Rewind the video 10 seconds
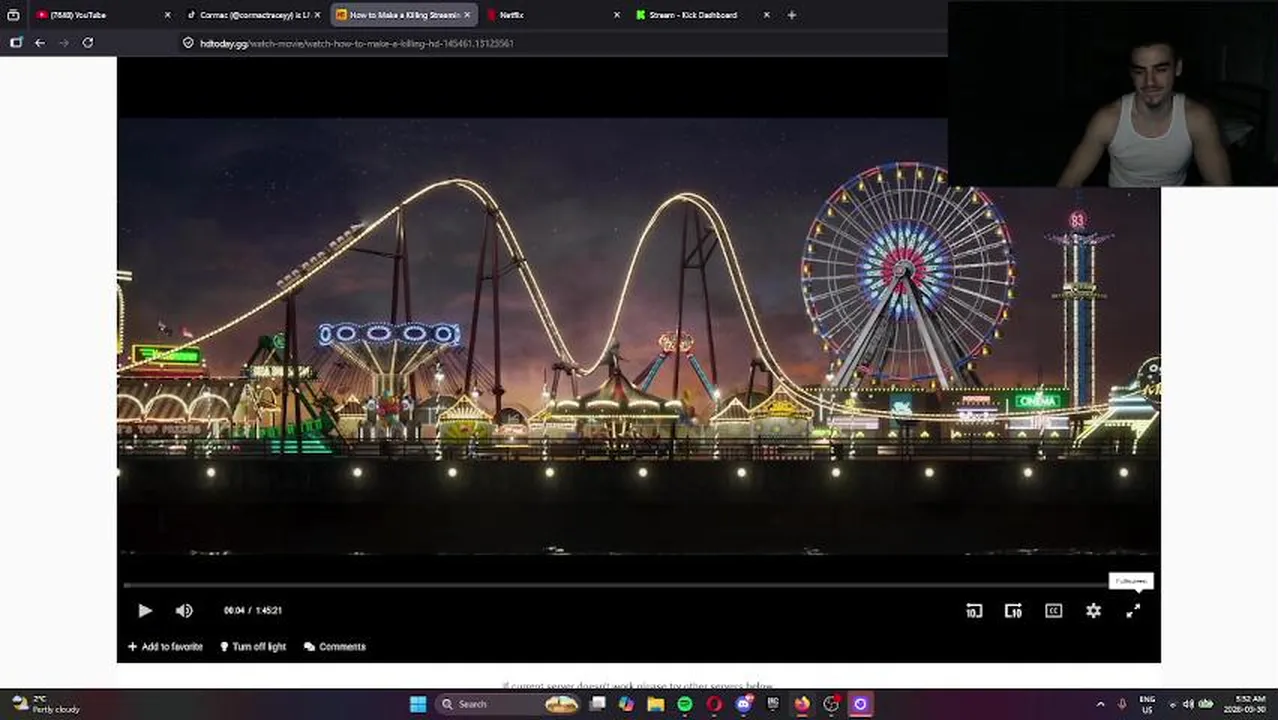The width and height of the screenshot is (1278, 720). 974,611
